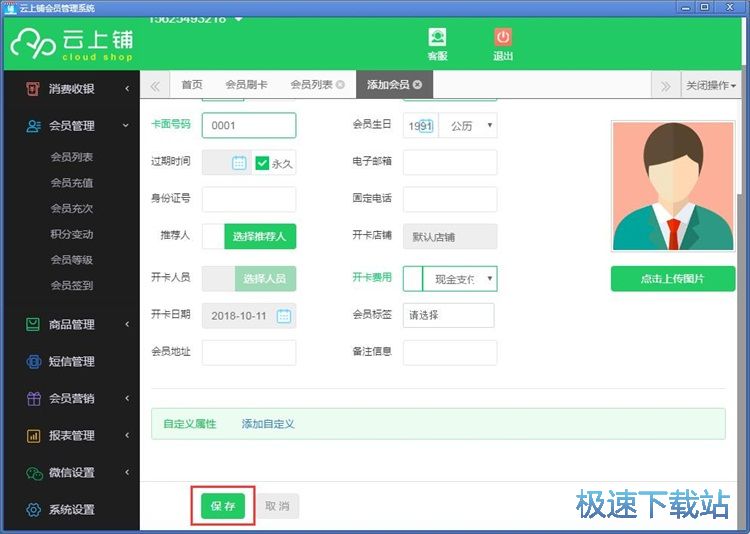Click the member avatar photo thumbnail
Screen dimensions: 750x534
[x=672, y=186]
